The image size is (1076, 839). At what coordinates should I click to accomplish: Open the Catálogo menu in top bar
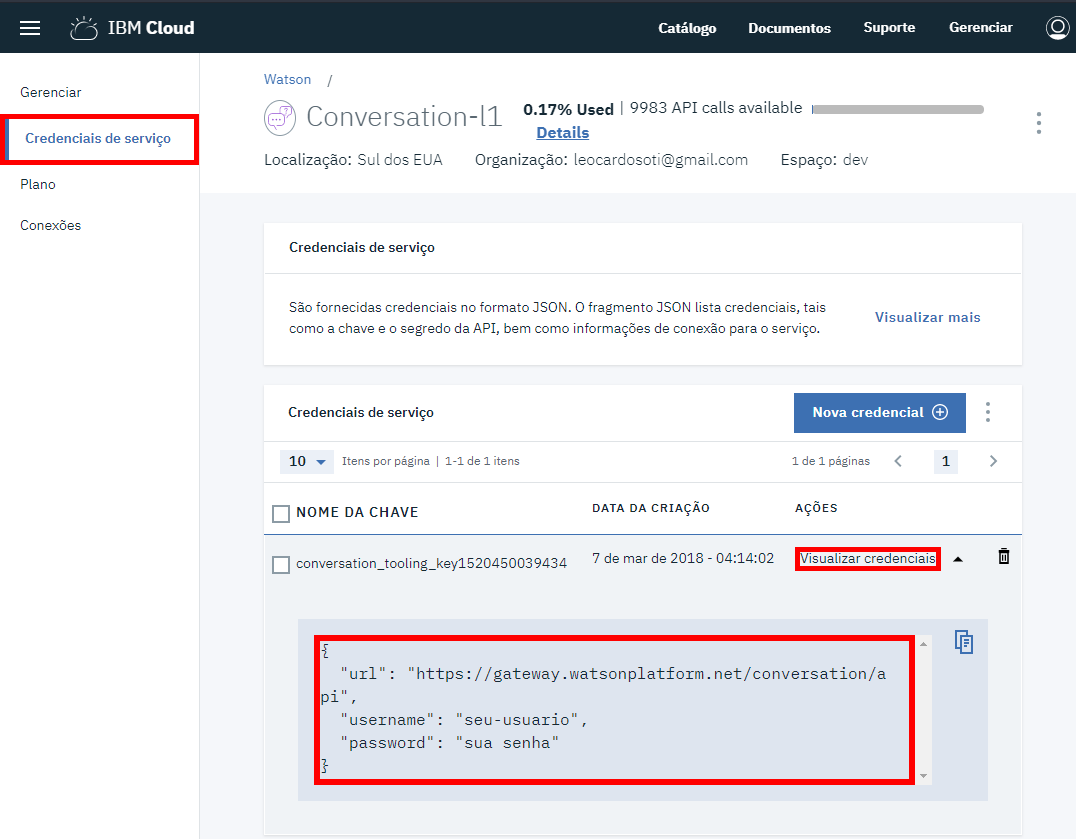(x=687, y=28)
